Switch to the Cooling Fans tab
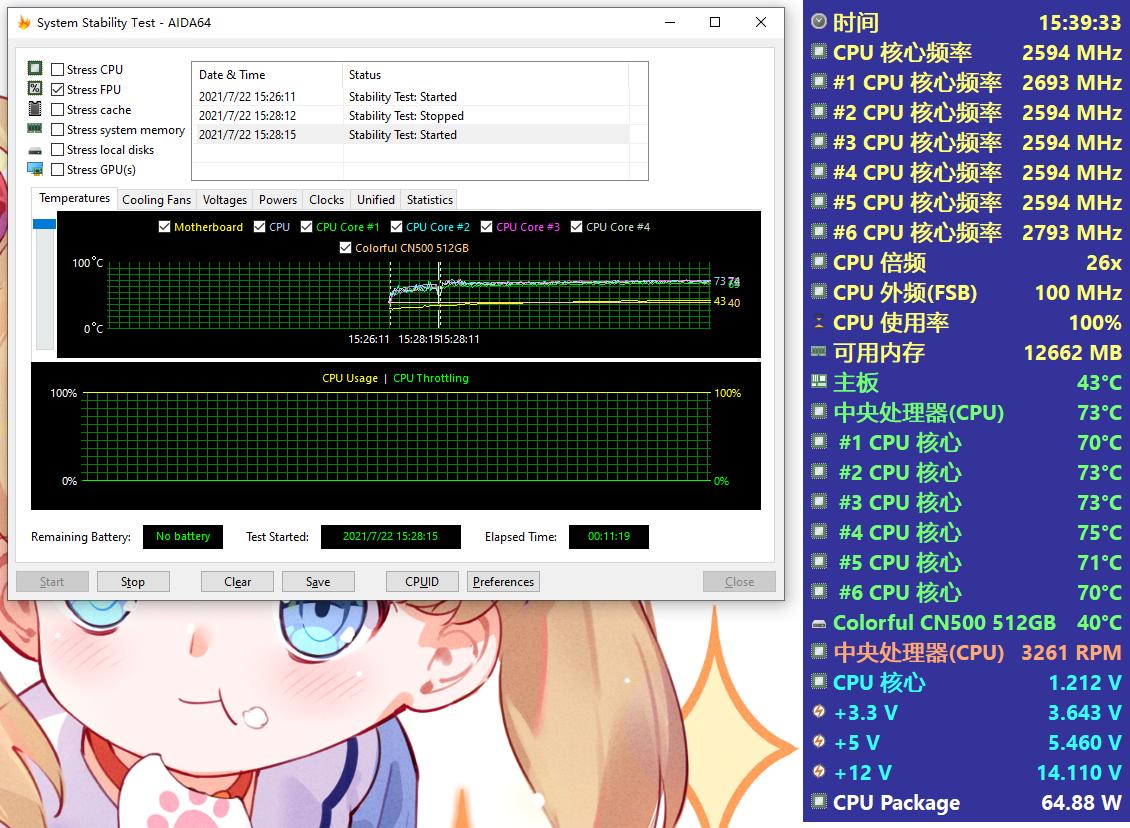This screenshot has width=1130, height=828. coord(156,200)
